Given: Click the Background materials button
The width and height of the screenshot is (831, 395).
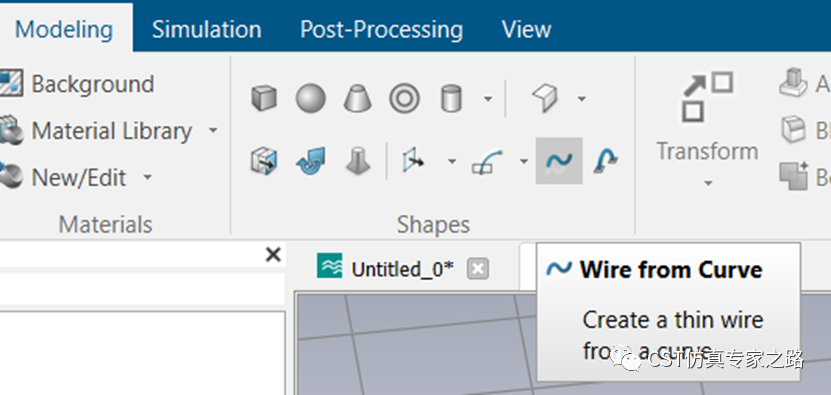Looking at the screenshot, I should pyautogui.click(x=77, y=84).
